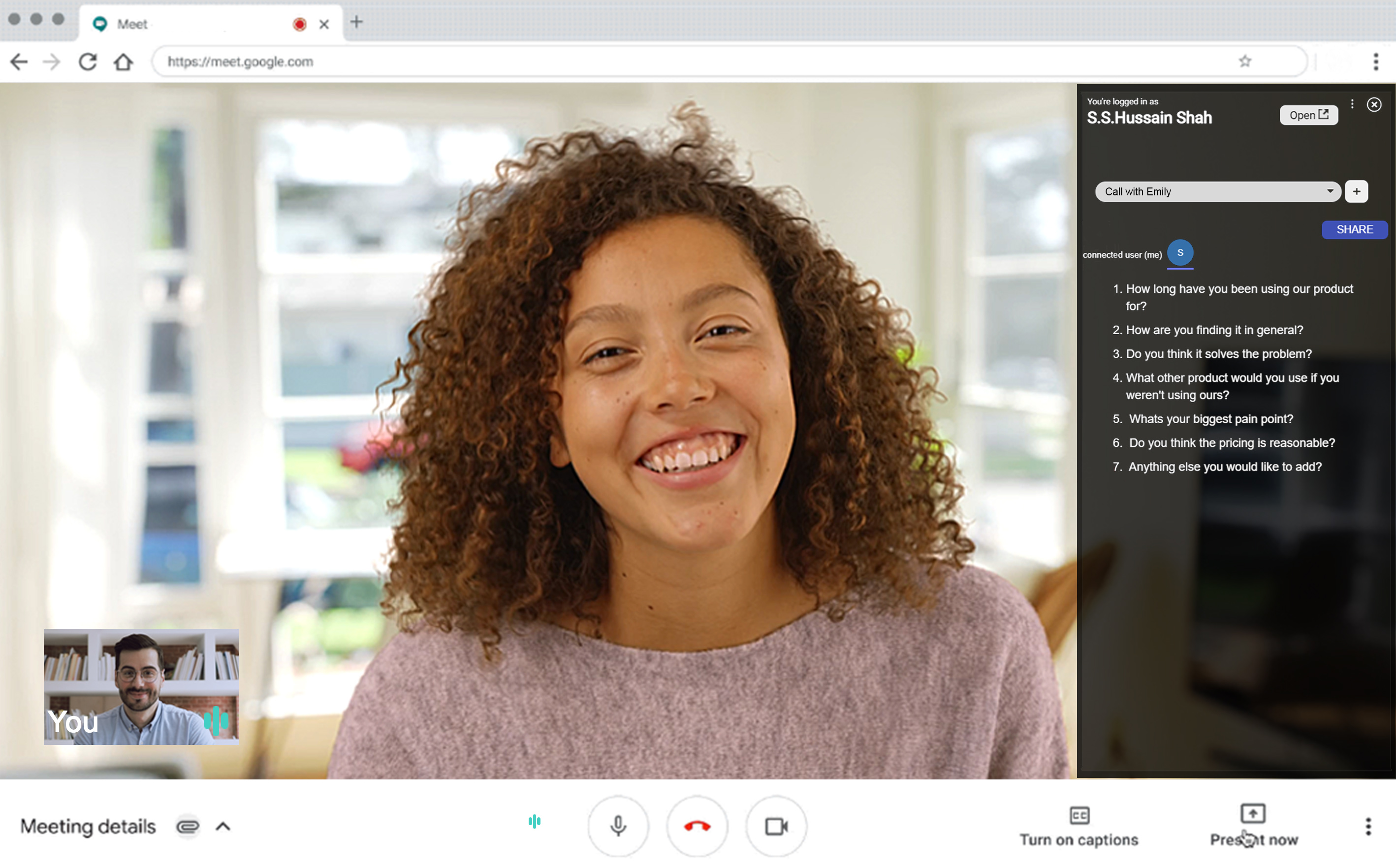Select the Meet browser tab
Image resolution: width=1396 pixels, height=868 pixels.
pyautogui.click(x=211, y=24)
